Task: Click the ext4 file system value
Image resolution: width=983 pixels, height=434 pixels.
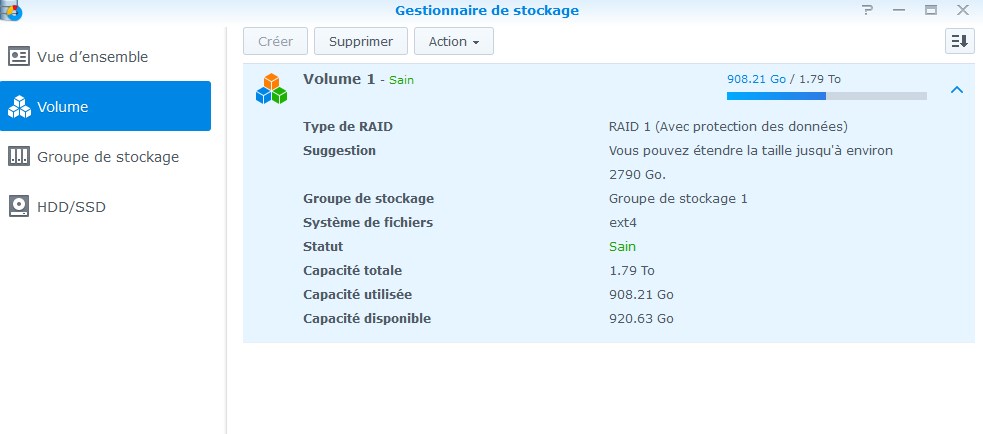Action: click(623, 223)
